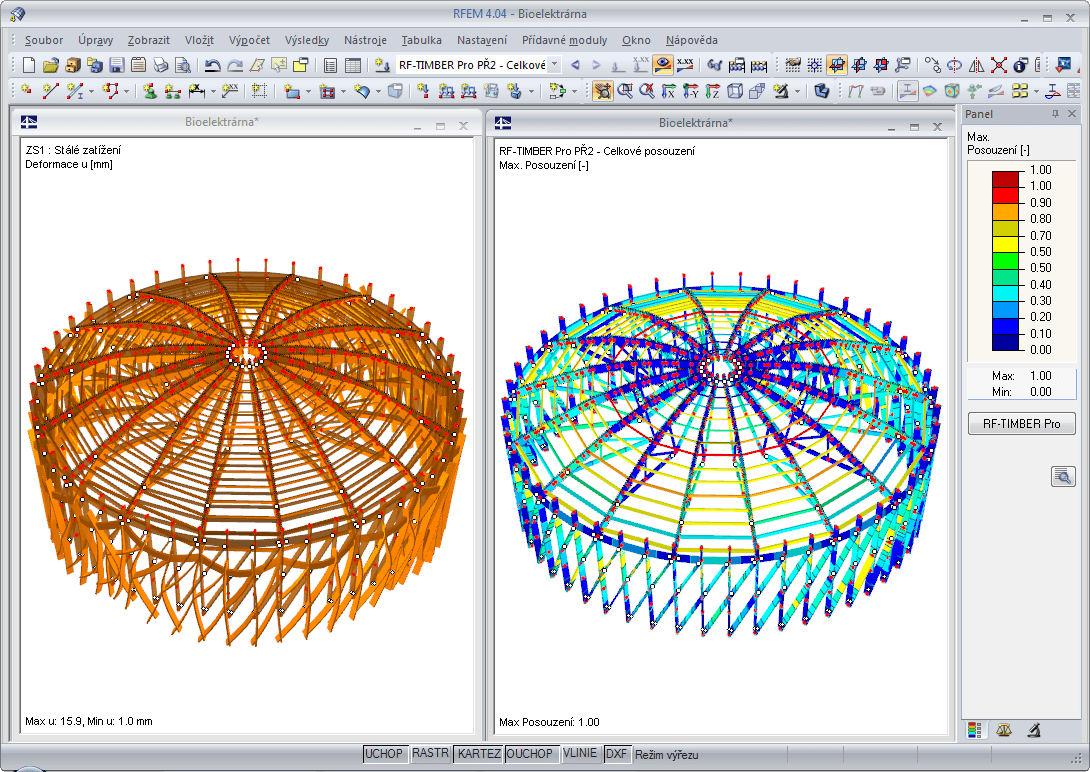Insert a dimension with the measure icon
Viewport: 1090px width, 772px height.
196,90
